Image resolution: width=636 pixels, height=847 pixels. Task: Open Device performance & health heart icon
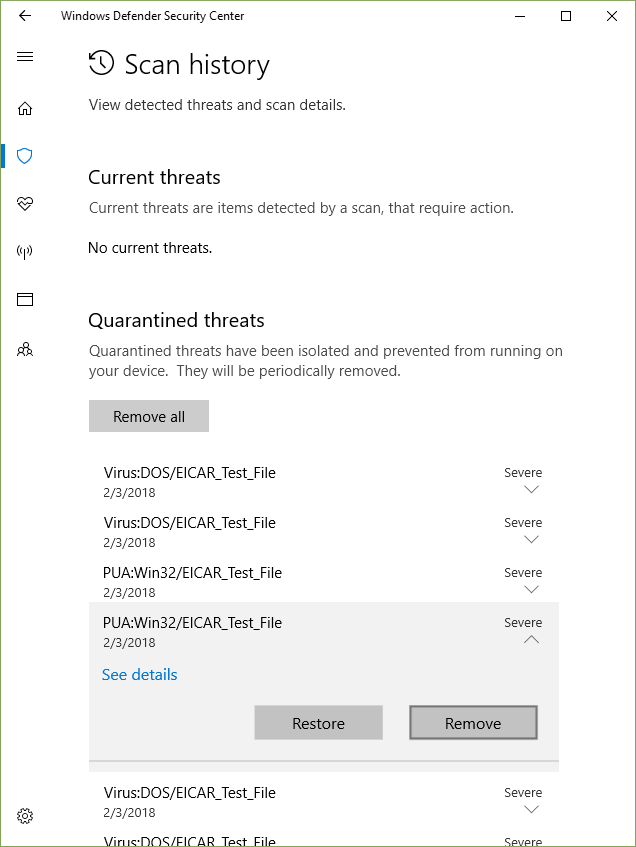[25, 204]
